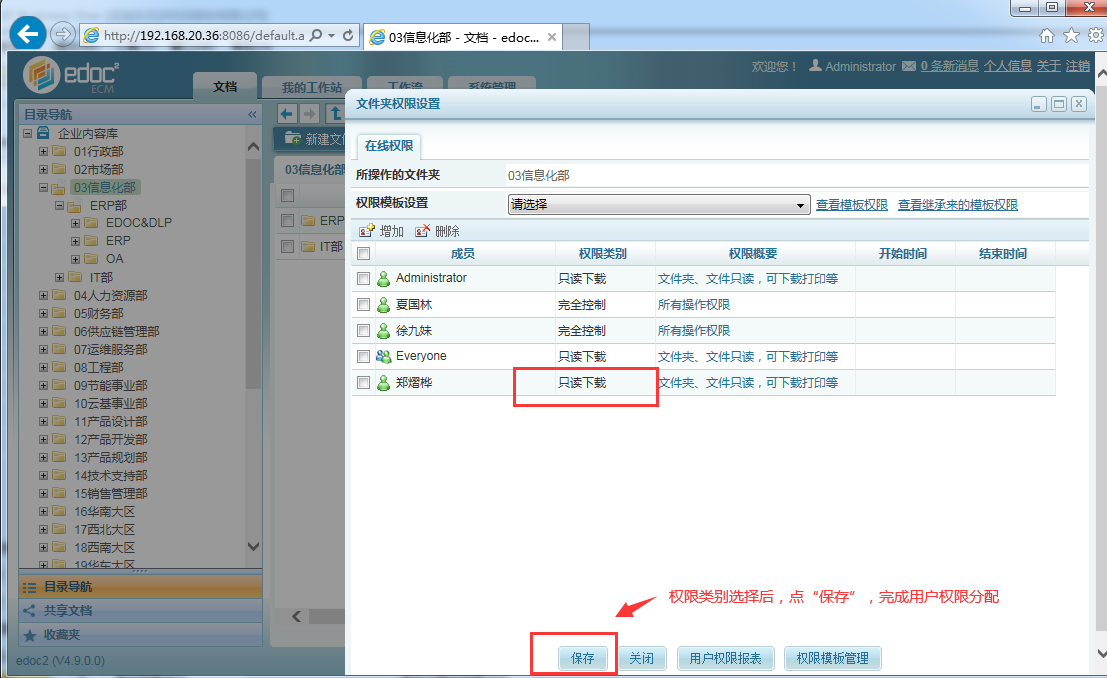The height and width of the screenshot is (678, 1107).
Task: Open the 共享文档 section in sidebar
Action: click(67, 610)
